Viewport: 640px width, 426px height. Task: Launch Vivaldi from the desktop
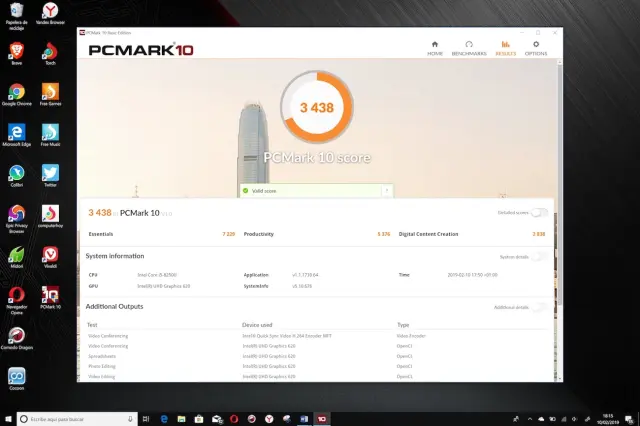tap(50, 255)
